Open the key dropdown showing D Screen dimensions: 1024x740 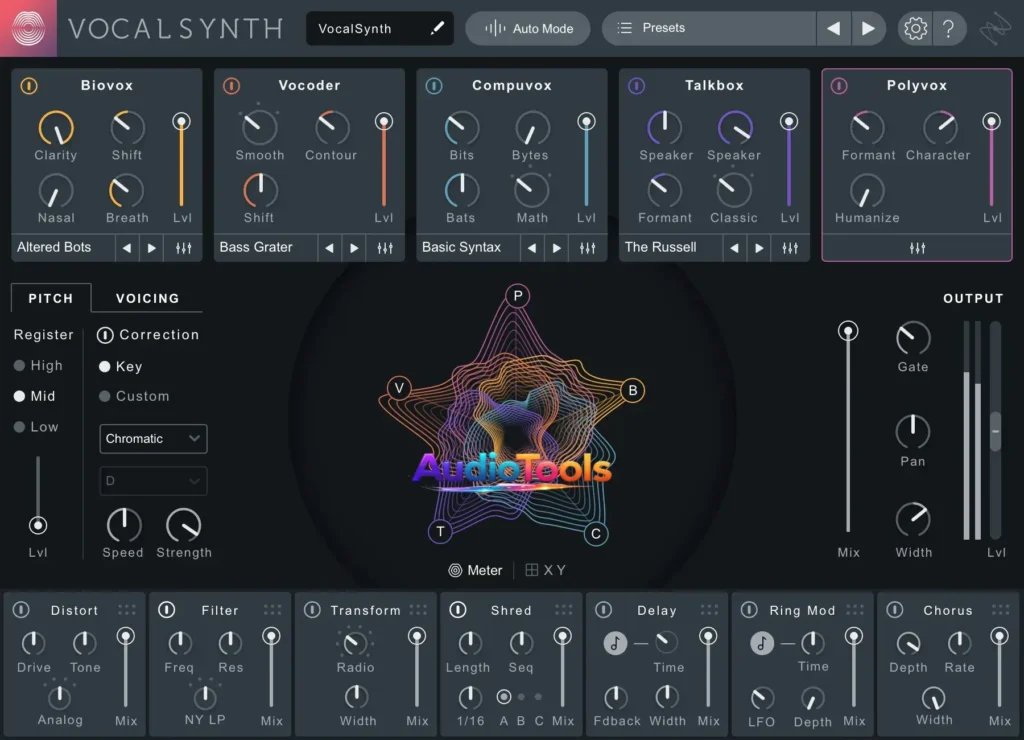tap(152, 481)
